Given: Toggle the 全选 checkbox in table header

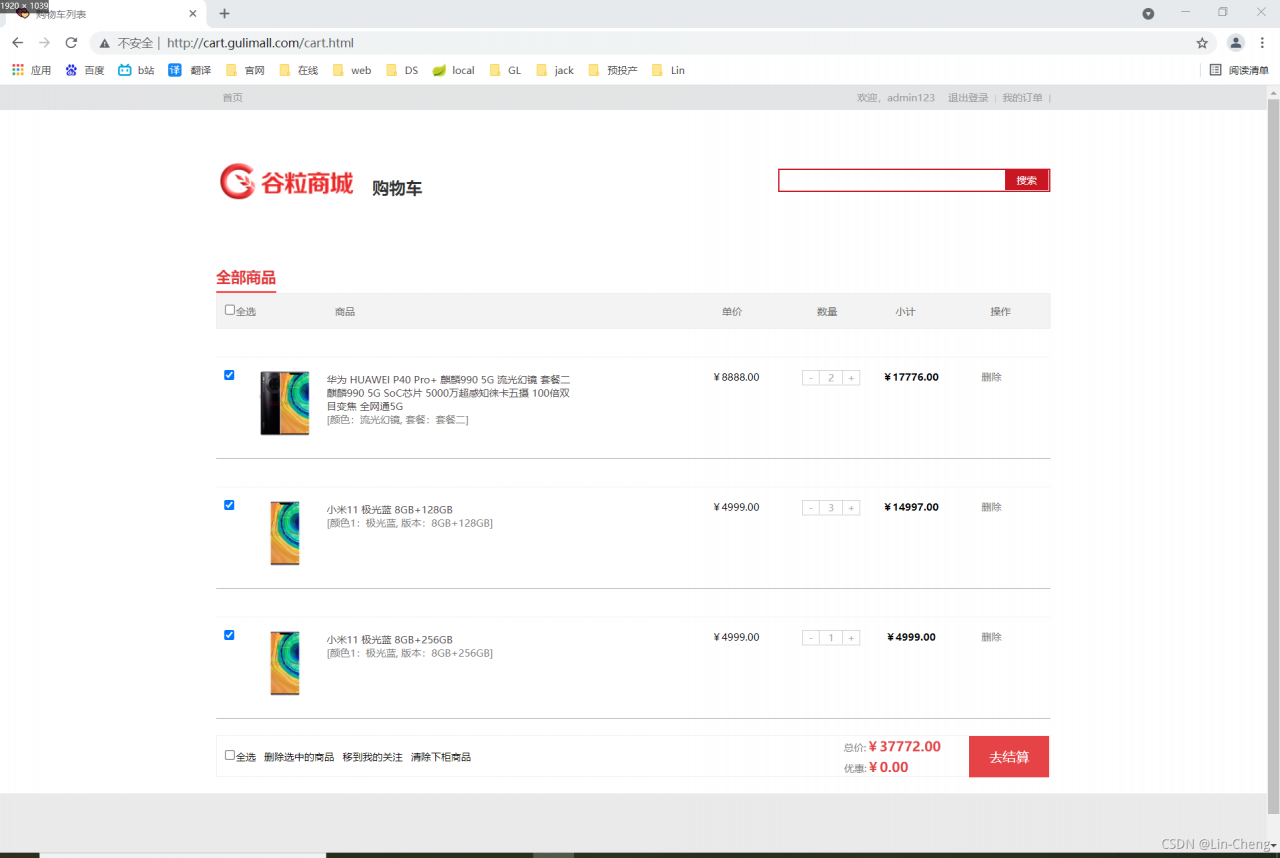Looking at the screenshot, I should (230, 310).
